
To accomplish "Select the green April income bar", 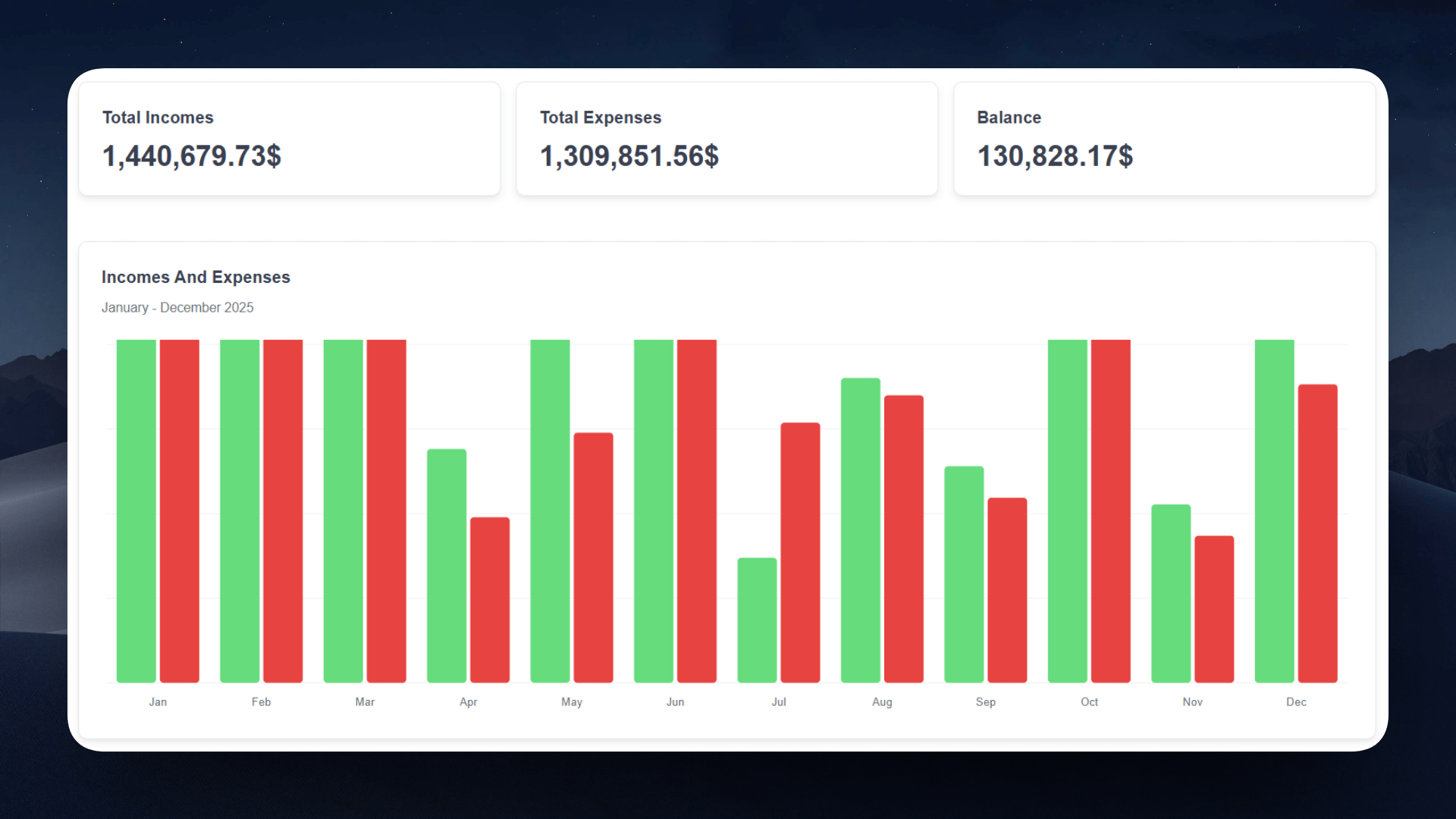I will coord(447,566).
